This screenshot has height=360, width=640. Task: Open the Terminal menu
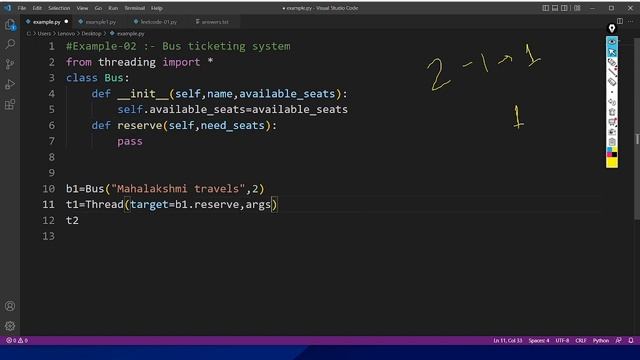coord(135,8)
